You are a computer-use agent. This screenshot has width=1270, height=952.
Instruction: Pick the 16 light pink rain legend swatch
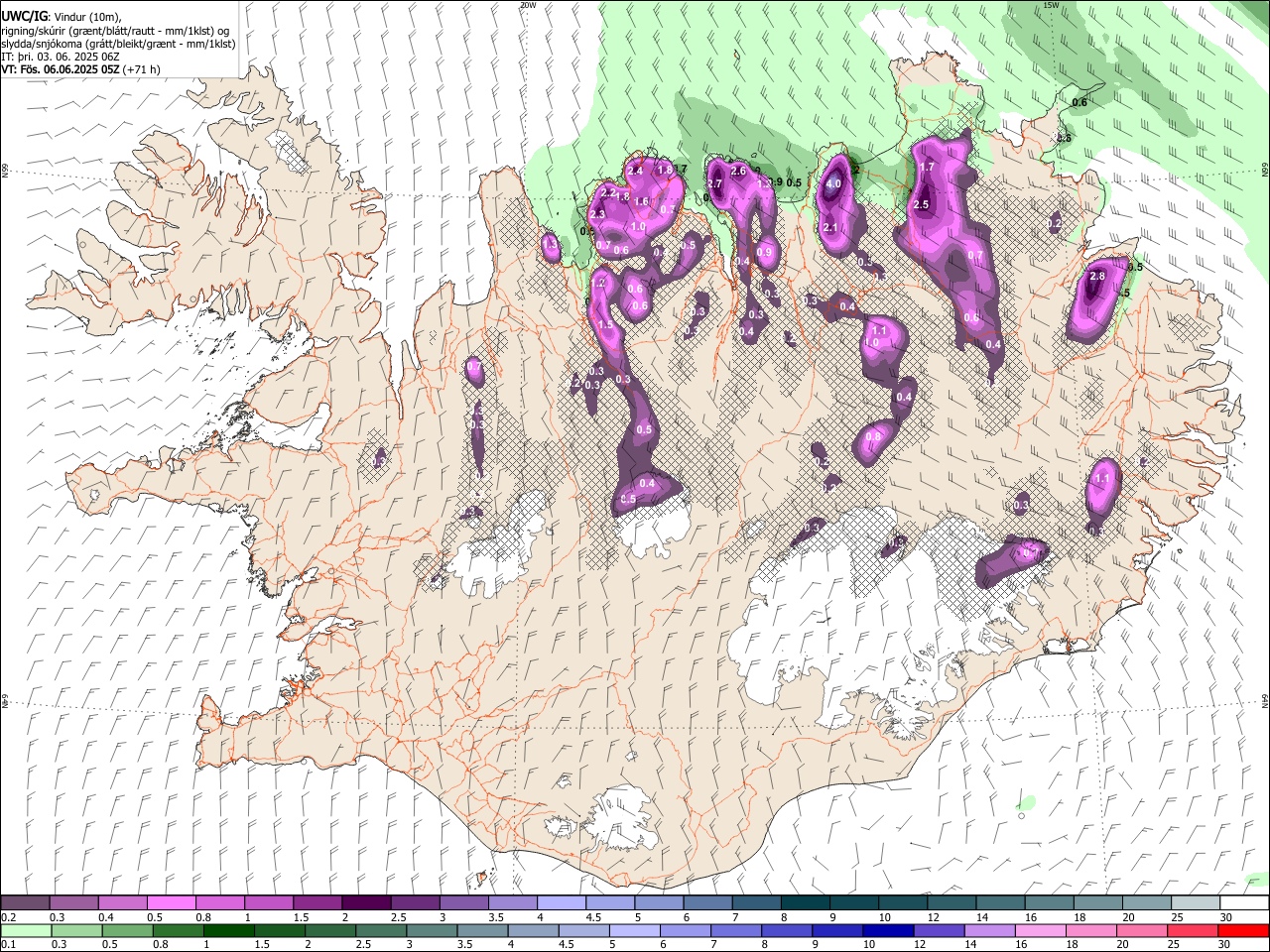click(1041, 931)
